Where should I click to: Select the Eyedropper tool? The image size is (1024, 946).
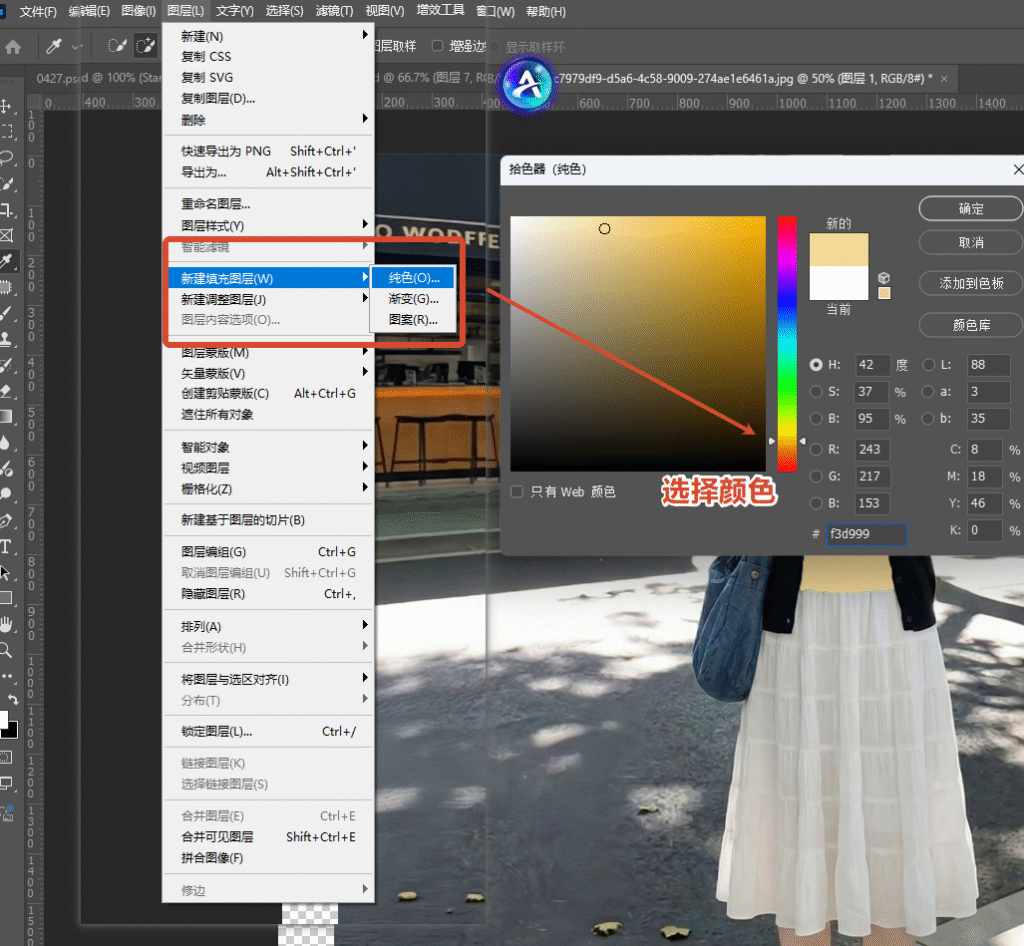[x=12, y=258]
